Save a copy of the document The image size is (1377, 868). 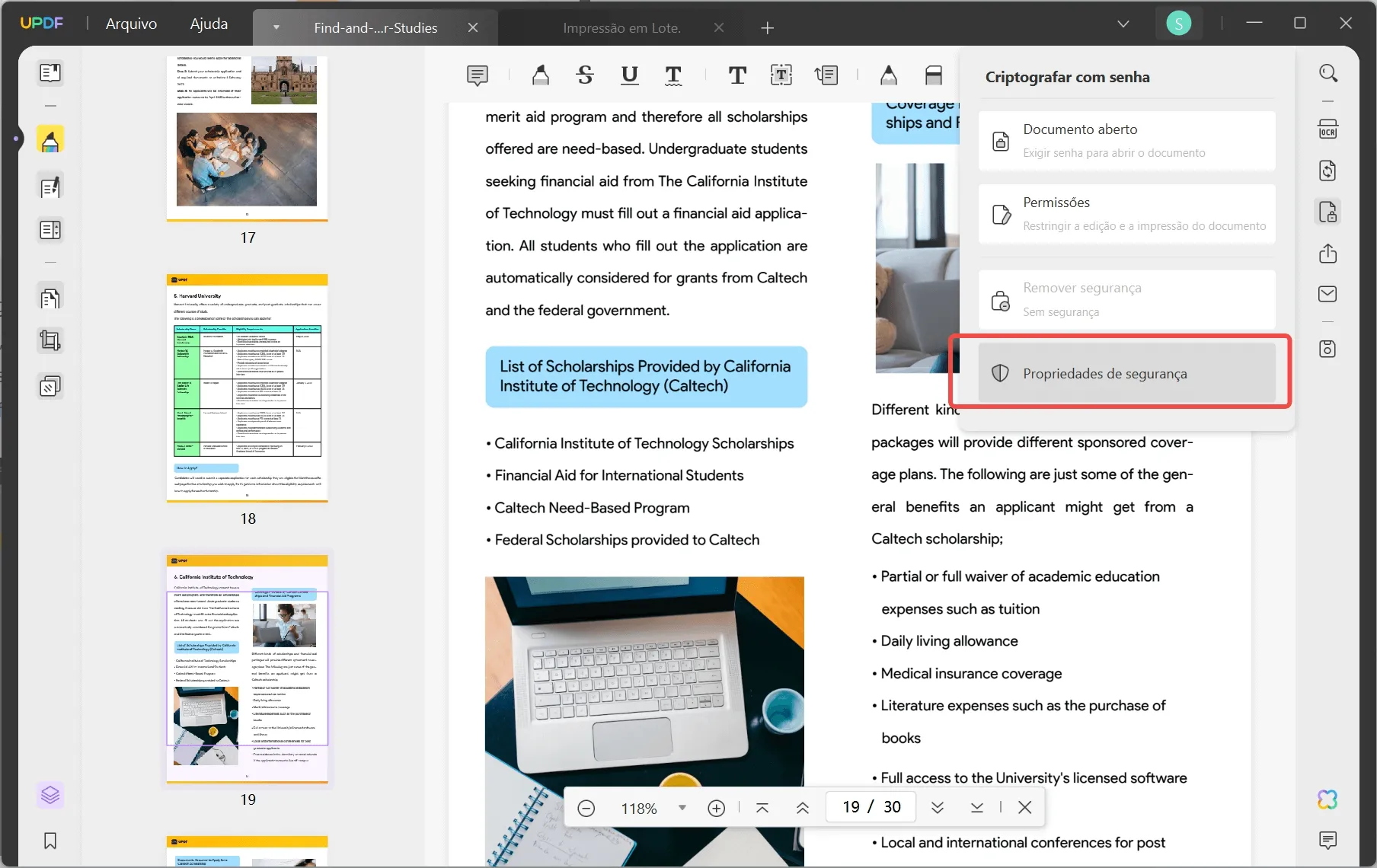(1329, 349)
